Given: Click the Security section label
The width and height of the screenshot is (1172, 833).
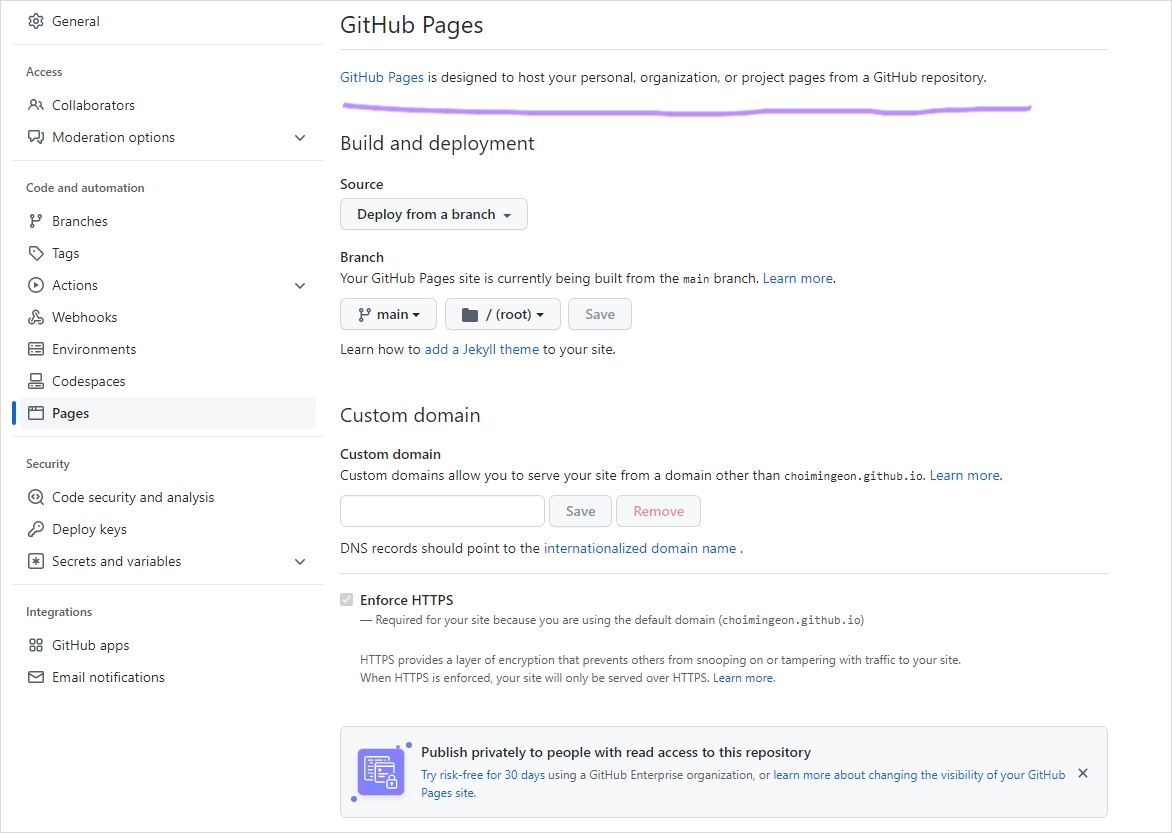Looking at the screenshot, I should tap(48, 464).
